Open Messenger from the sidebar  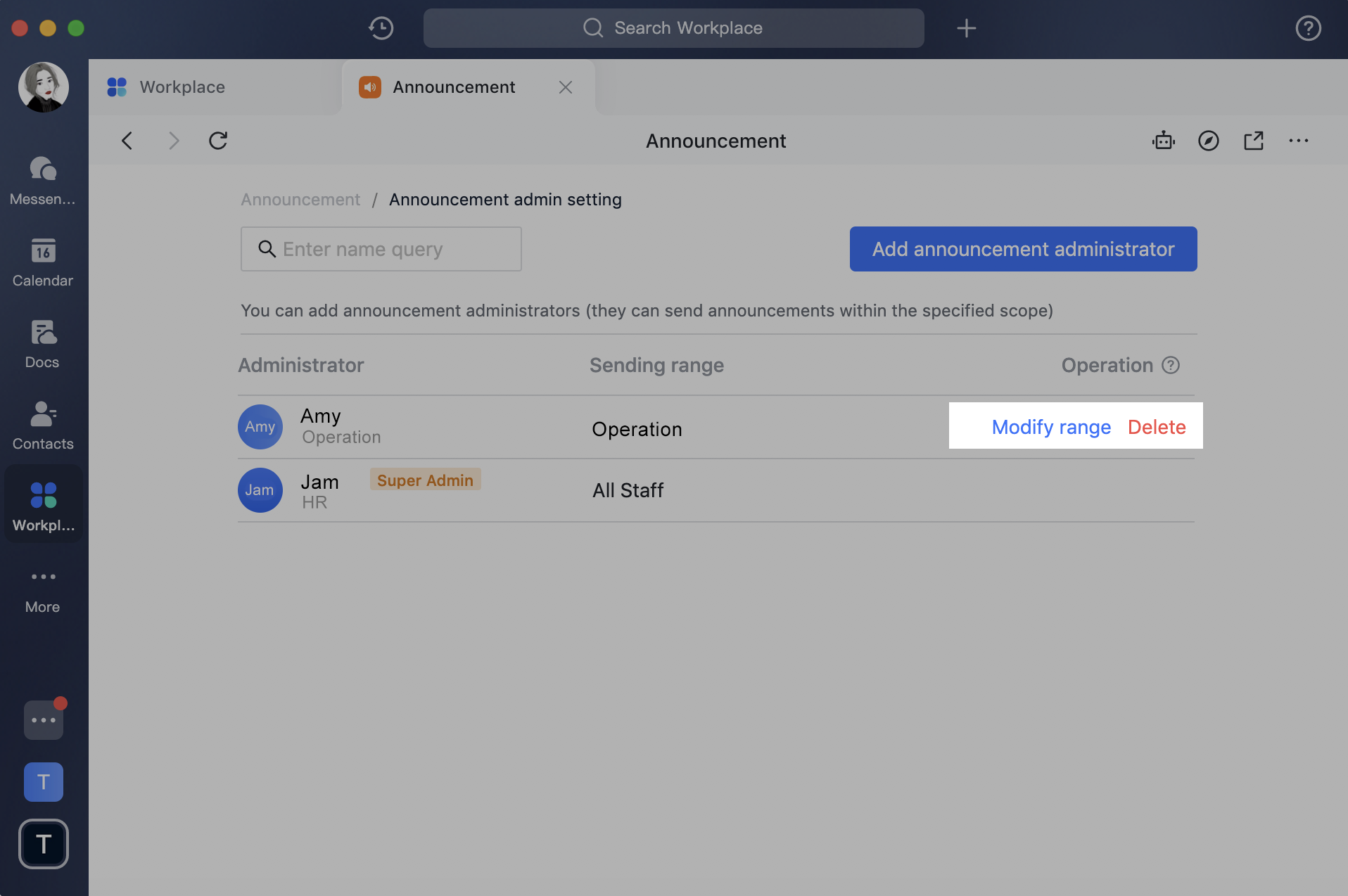point(42,180)
